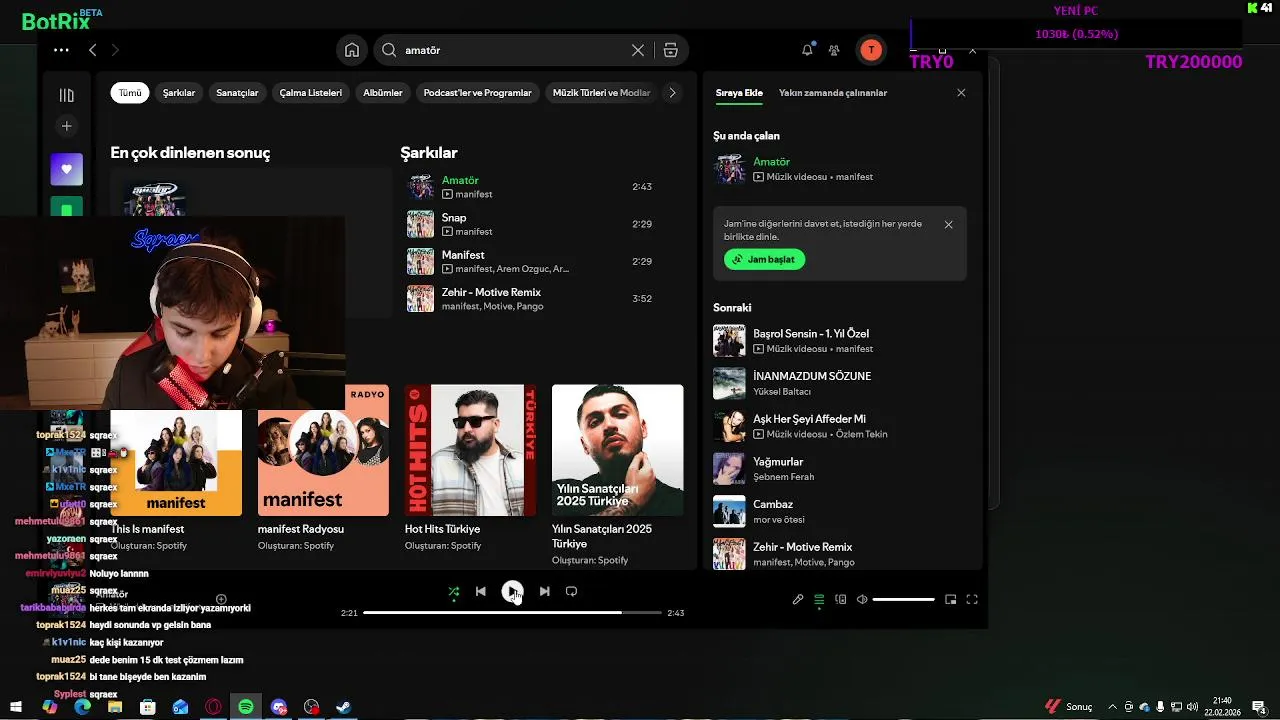The image size is (1280, 720).
Task: Open Spotify home via the house icon
Action: (352, 50)
